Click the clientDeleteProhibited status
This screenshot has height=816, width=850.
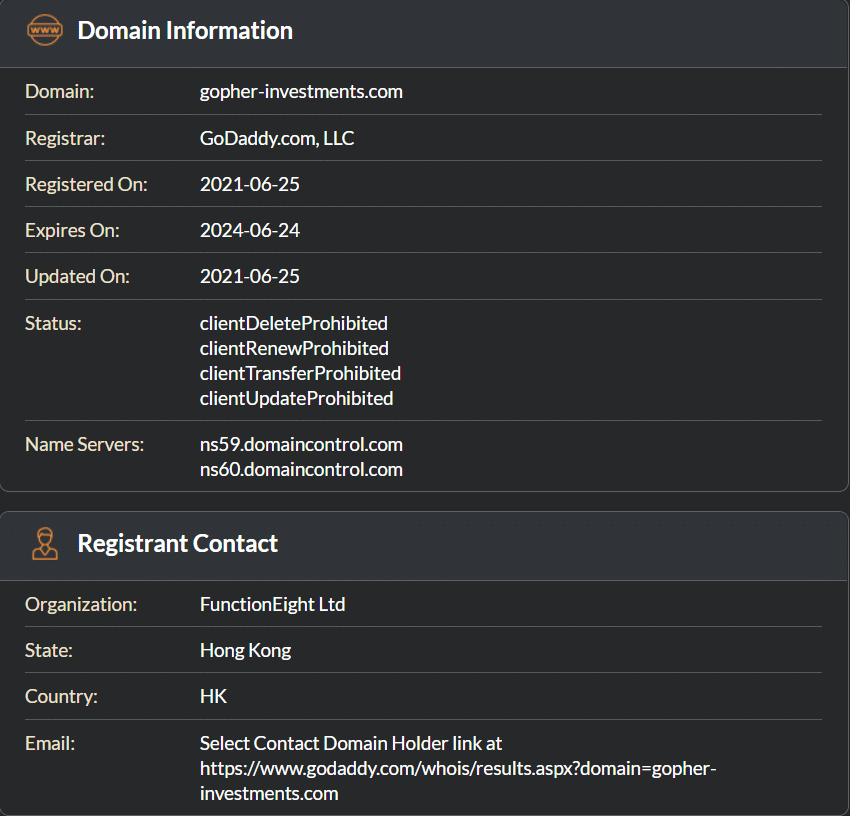(293, 324)
